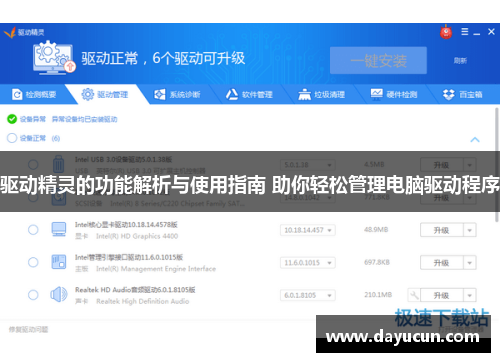The image size is (500, 362).
Task: Open the arrow beside 升级 for Intel USB 3.0
Action: tap(470, 165)
